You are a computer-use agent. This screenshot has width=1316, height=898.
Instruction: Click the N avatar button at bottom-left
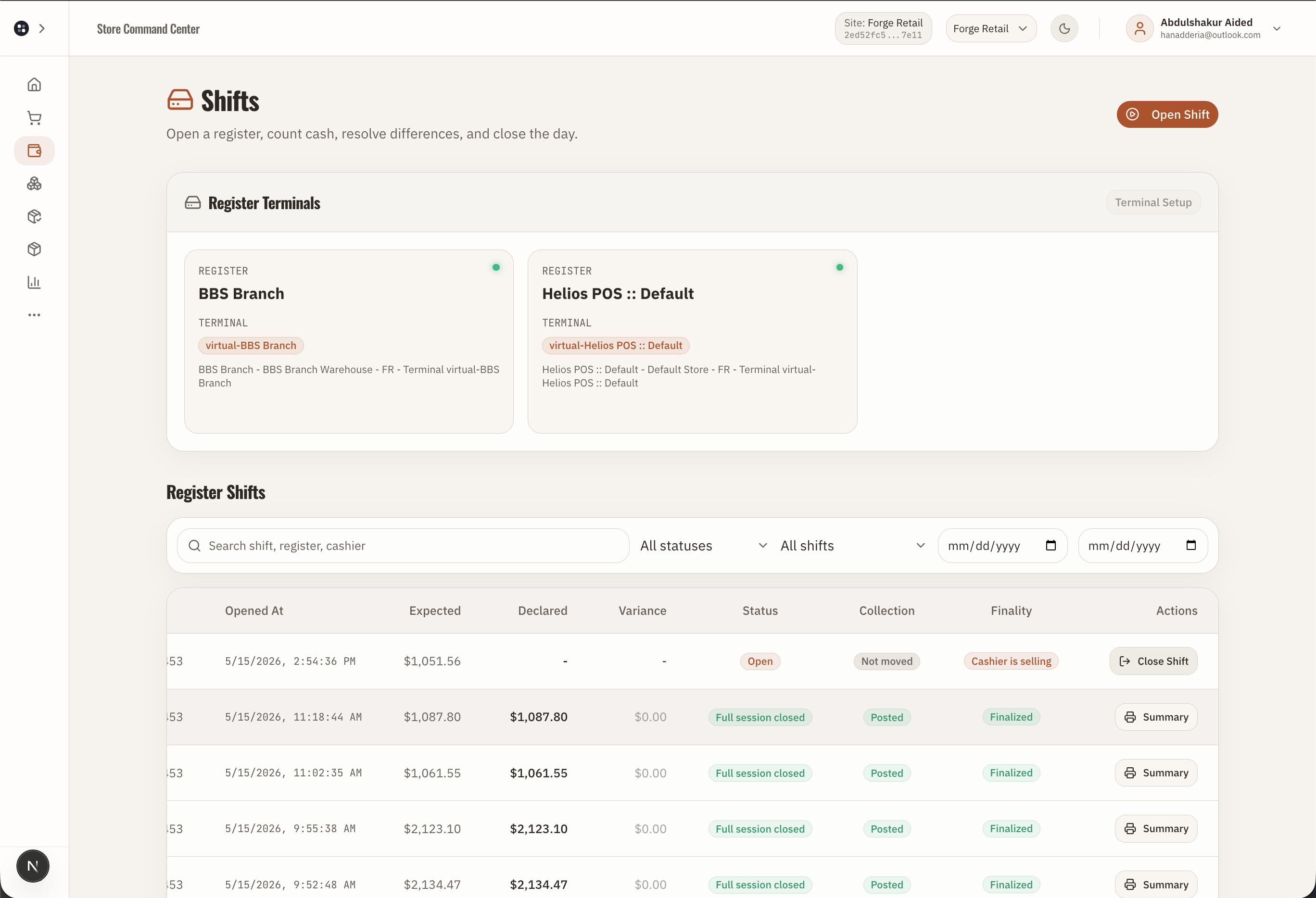tap(33, 866)
